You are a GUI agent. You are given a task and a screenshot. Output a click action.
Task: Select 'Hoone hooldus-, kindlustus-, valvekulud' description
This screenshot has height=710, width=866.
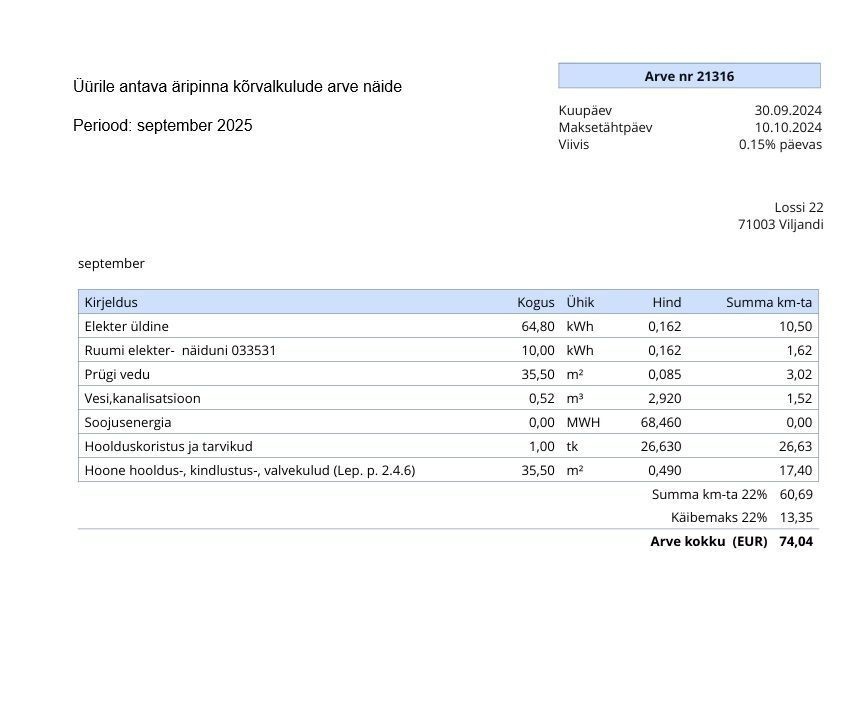(x=250, y=470)
